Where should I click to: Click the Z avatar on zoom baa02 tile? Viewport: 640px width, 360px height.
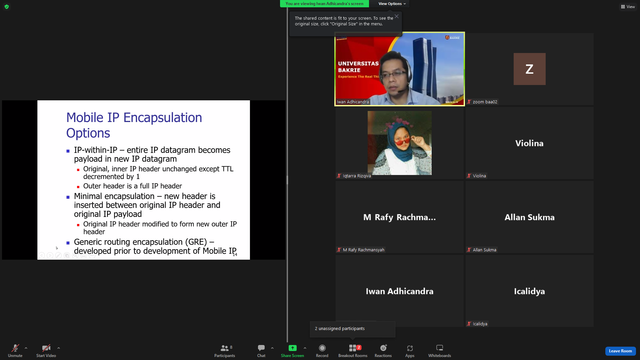(529, 69)
